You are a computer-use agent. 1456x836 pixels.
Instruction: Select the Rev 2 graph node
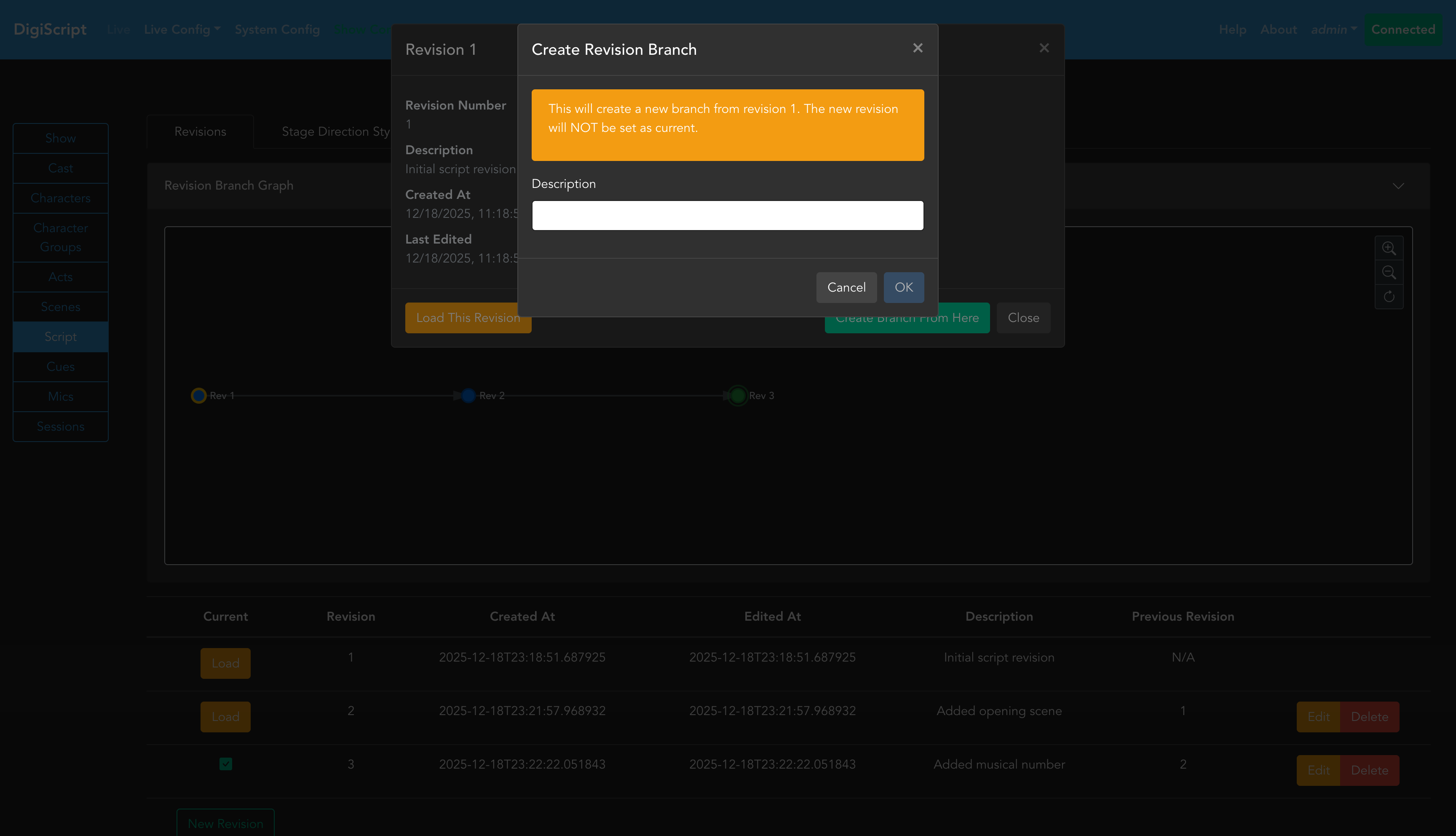click(468, 396)
